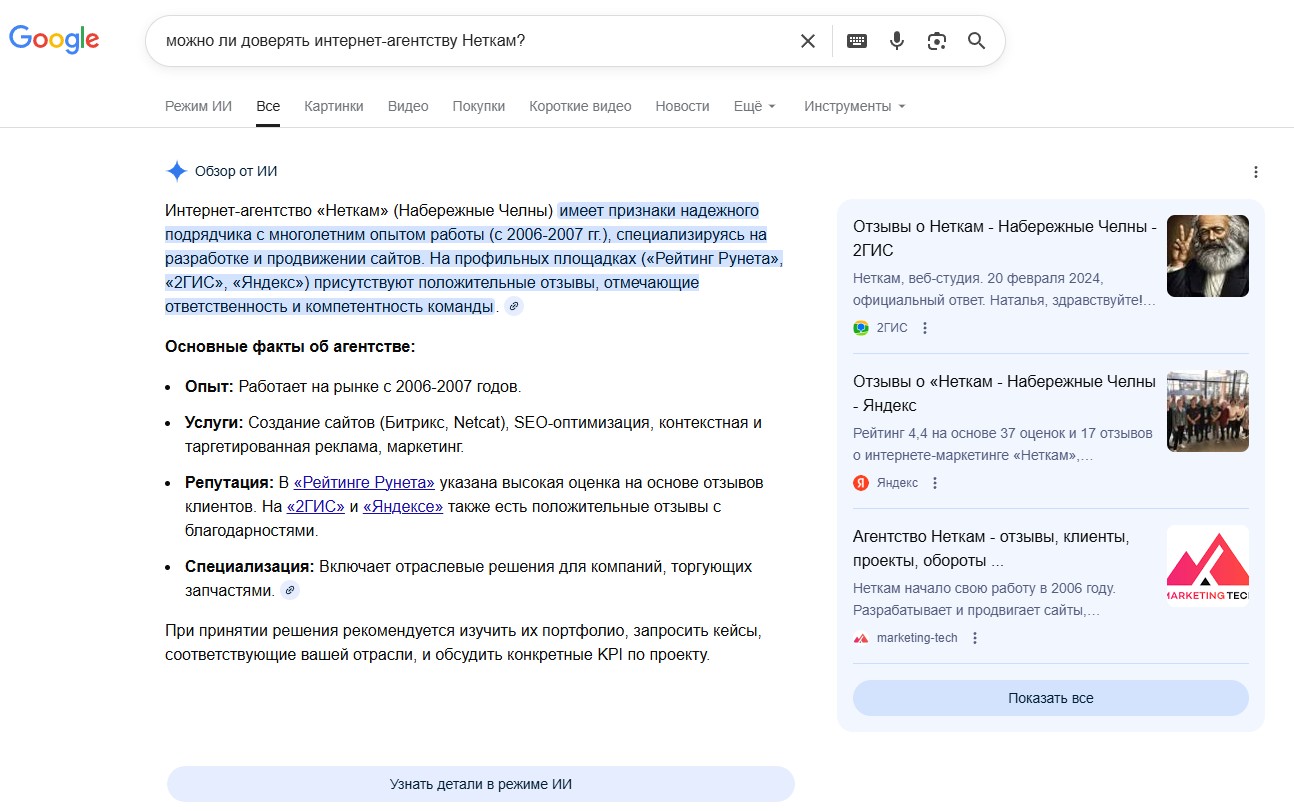Follow the «Рейтинге Рунета» link
Screen dimensions: 1294x811
pos(364,483)
